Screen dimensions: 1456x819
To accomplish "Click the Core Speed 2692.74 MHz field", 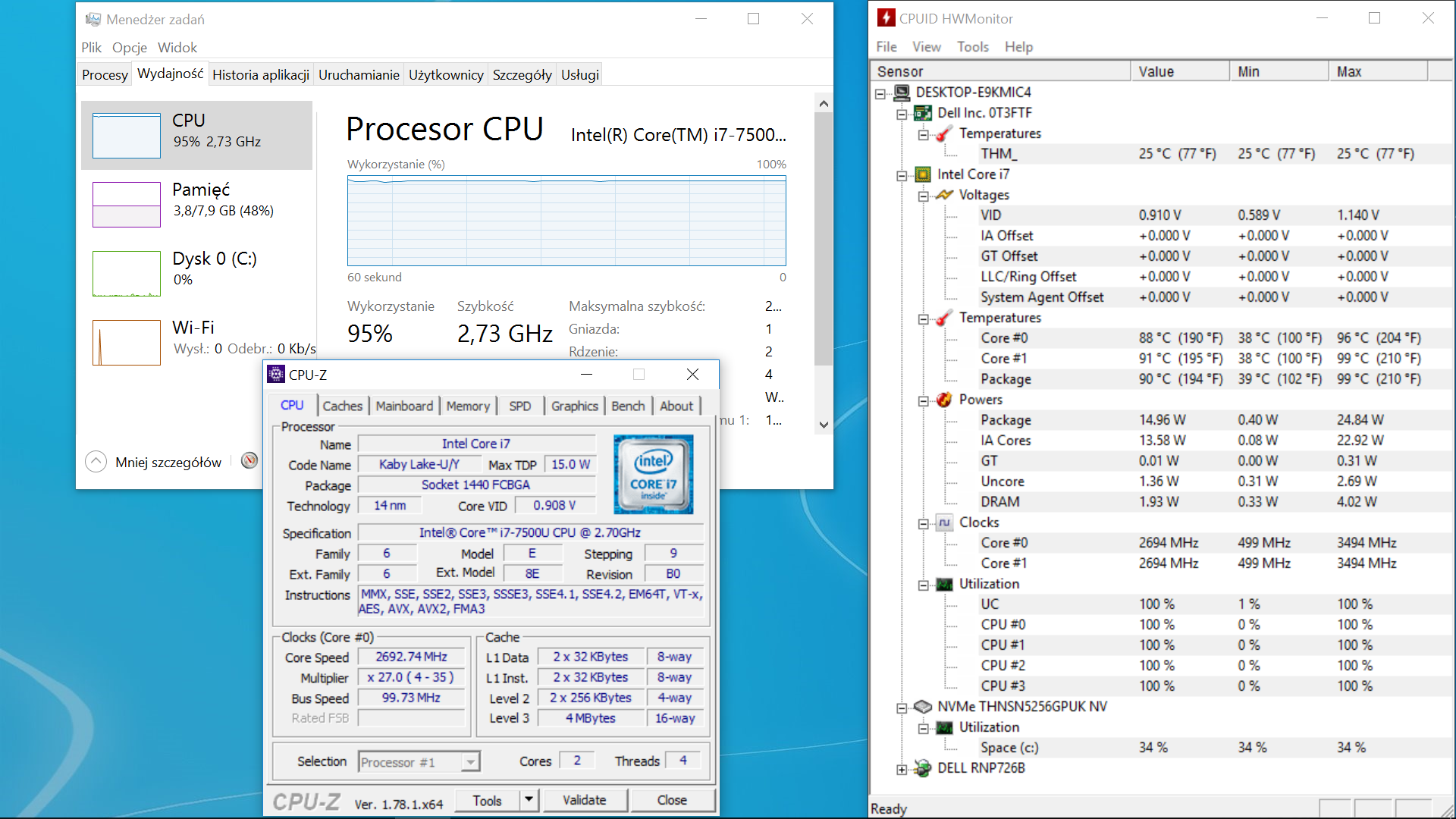I will click(x=412, y=657).
